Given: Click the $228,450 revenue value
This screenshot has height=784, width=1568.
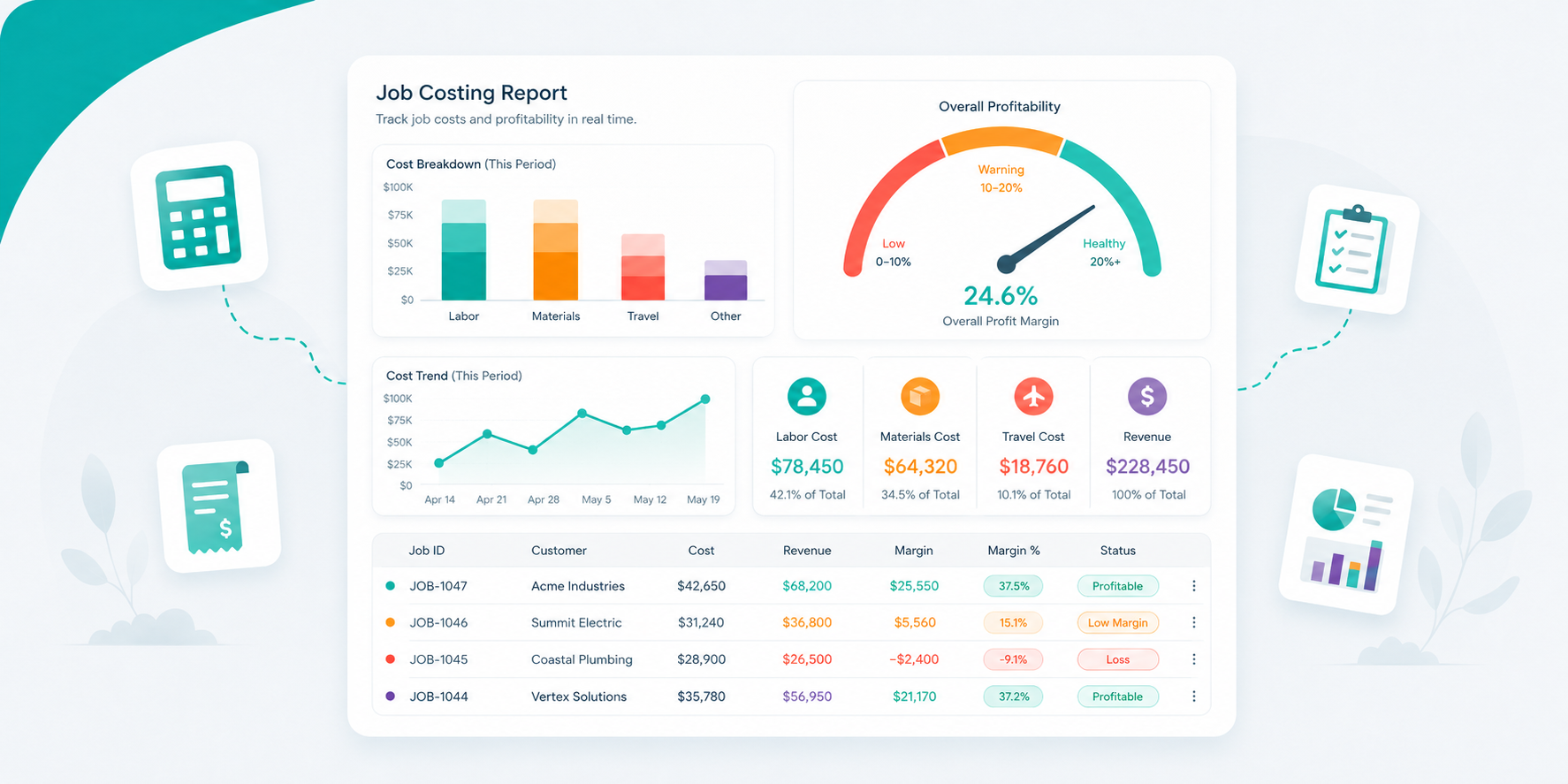Looking at the screenshot, I should (x=1147, y=467).
